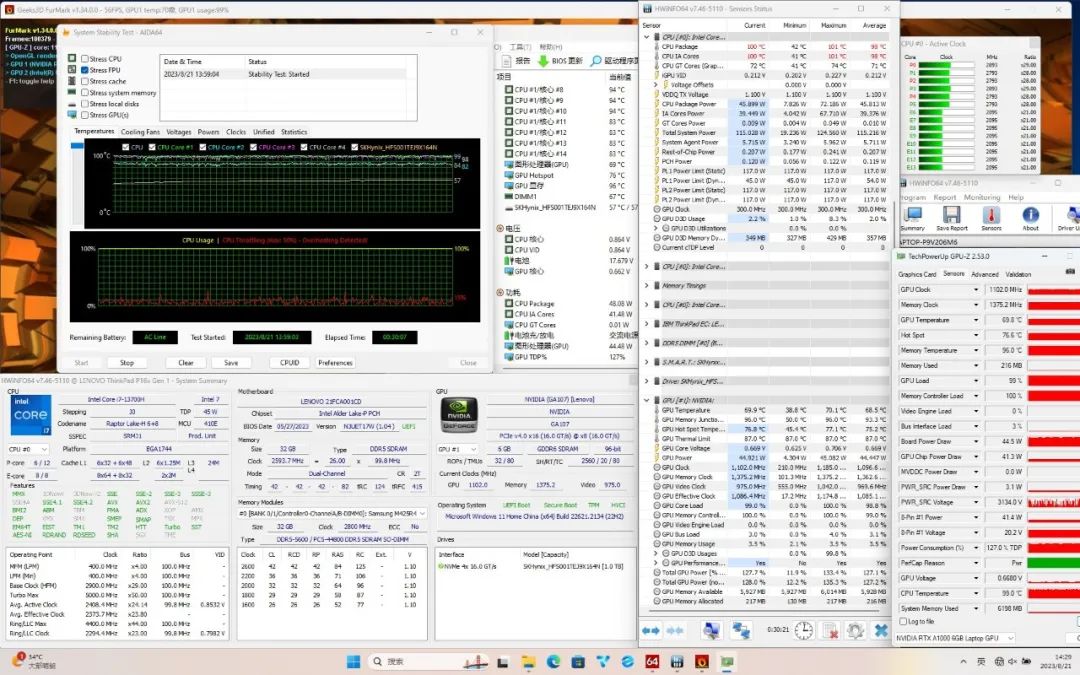Image resolution: width=1080 pixels, height=675 pixels.
Task: Click the Clear button in System Stability Test
Action: tap(186, 362)
